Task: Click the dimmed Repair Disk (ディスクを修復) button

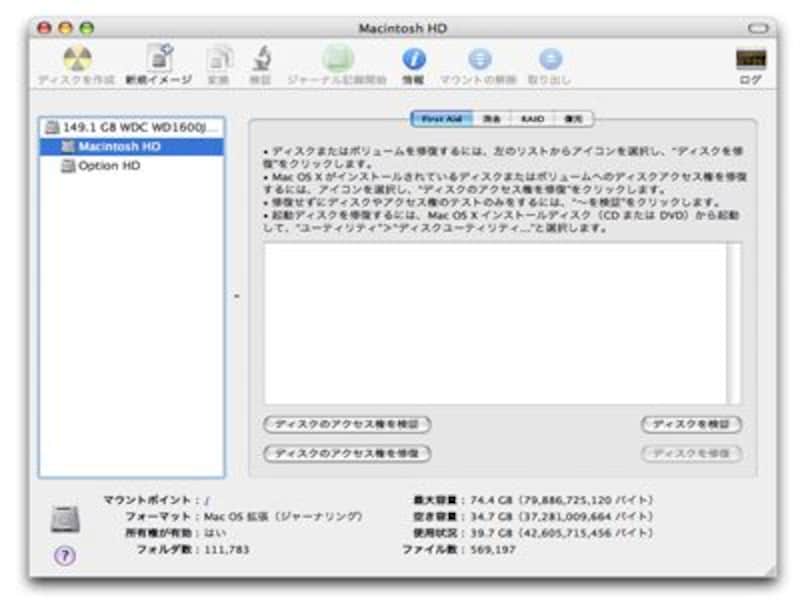Action: click(x=691, y=453)
